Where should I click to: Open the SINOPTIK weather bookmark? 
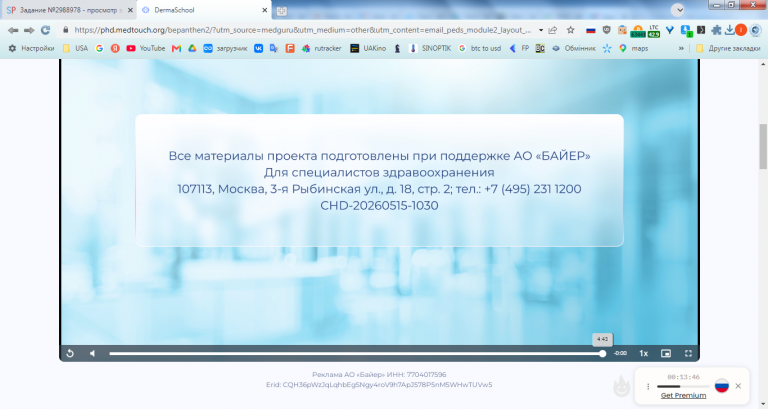click(x=429, y=48)
